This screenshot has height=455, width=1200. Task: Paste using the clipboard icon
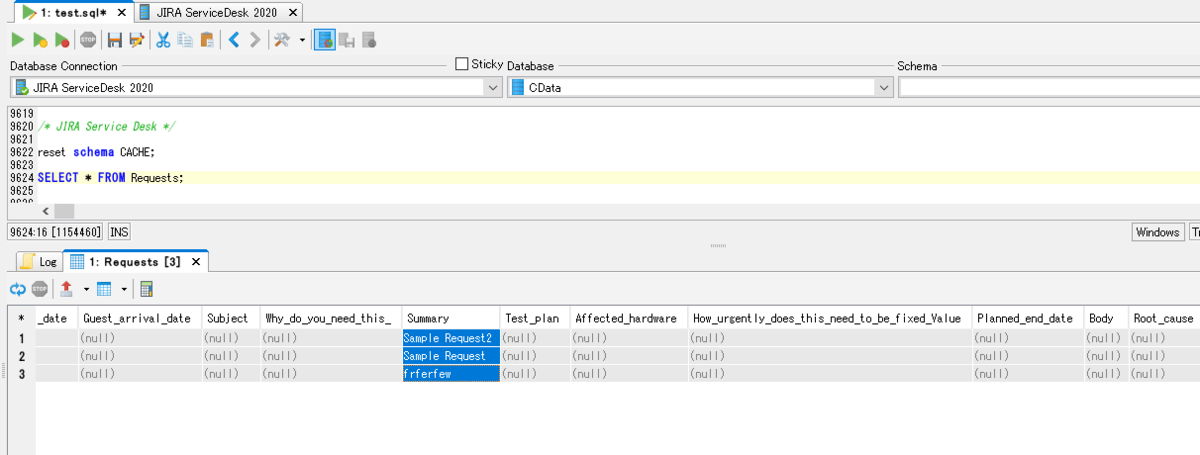(x=207, y=40)
